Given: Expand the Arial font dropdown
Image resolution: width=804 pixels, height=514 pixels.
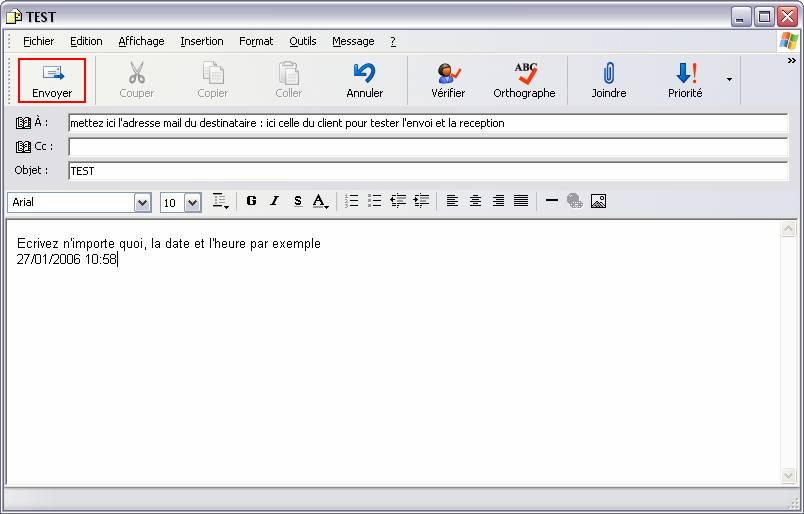Looking at the screenshot, I should click(143, 203).
